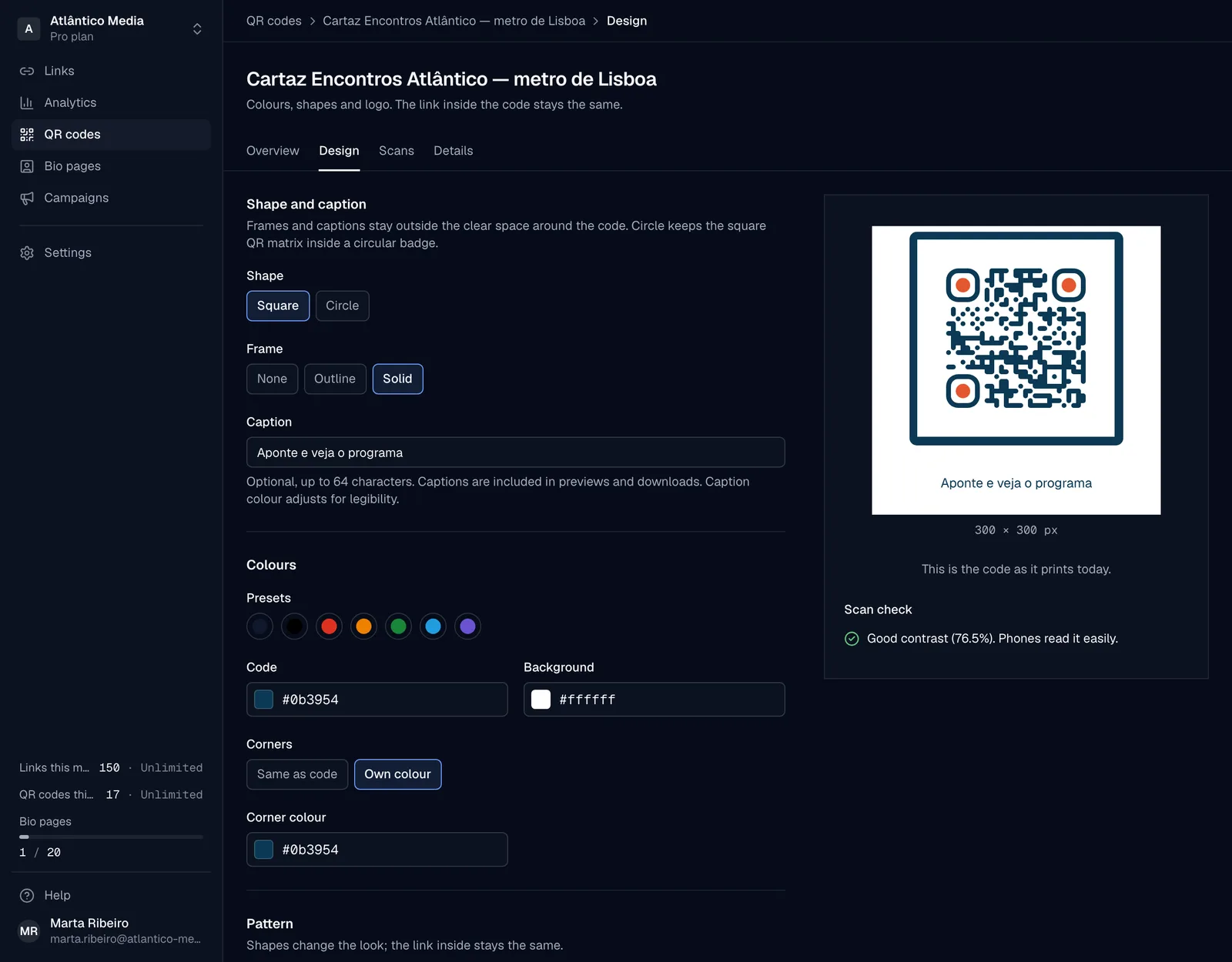
Task: Click the Bio pages usage progress bar
Action: [111, 837]
